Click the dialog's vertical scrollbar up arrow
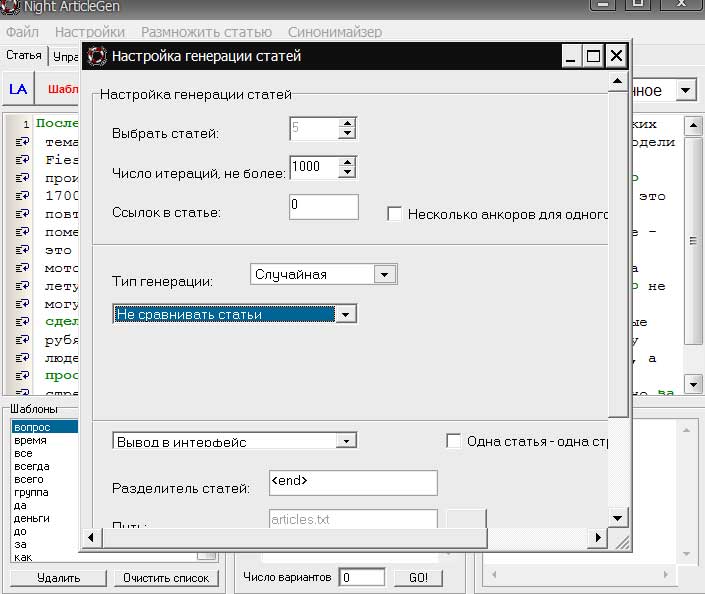This screenshot has width=705, height=594. 618,81
